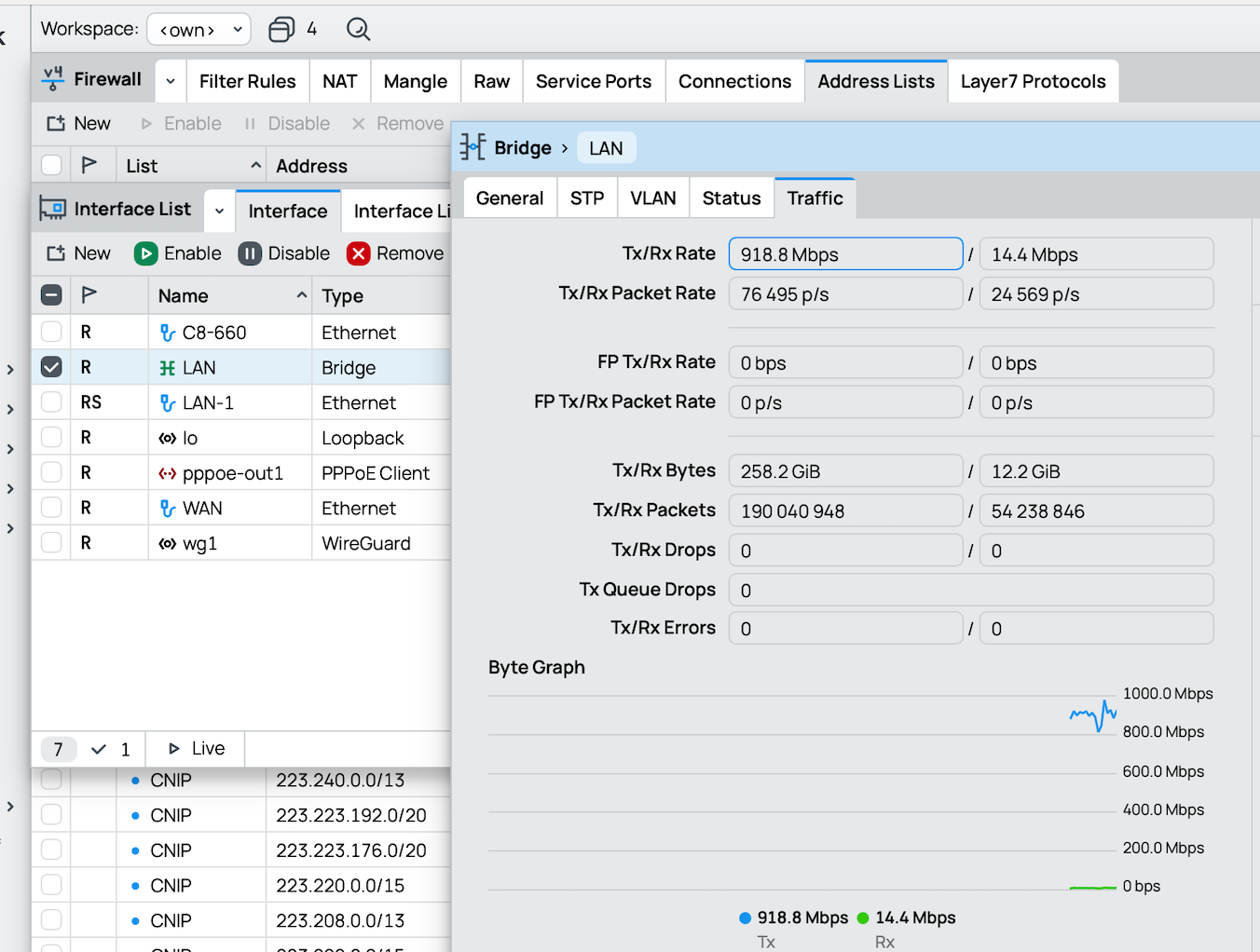Click the pppoe-out1 client icon

pos(168,473)
